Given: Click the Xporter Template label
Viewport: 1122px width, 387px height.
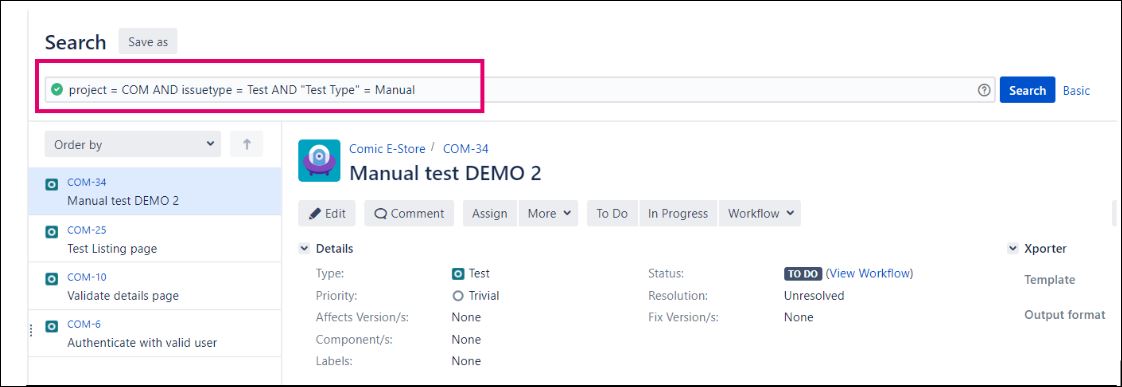Looking at the screenshot, I should point(1050,280).
